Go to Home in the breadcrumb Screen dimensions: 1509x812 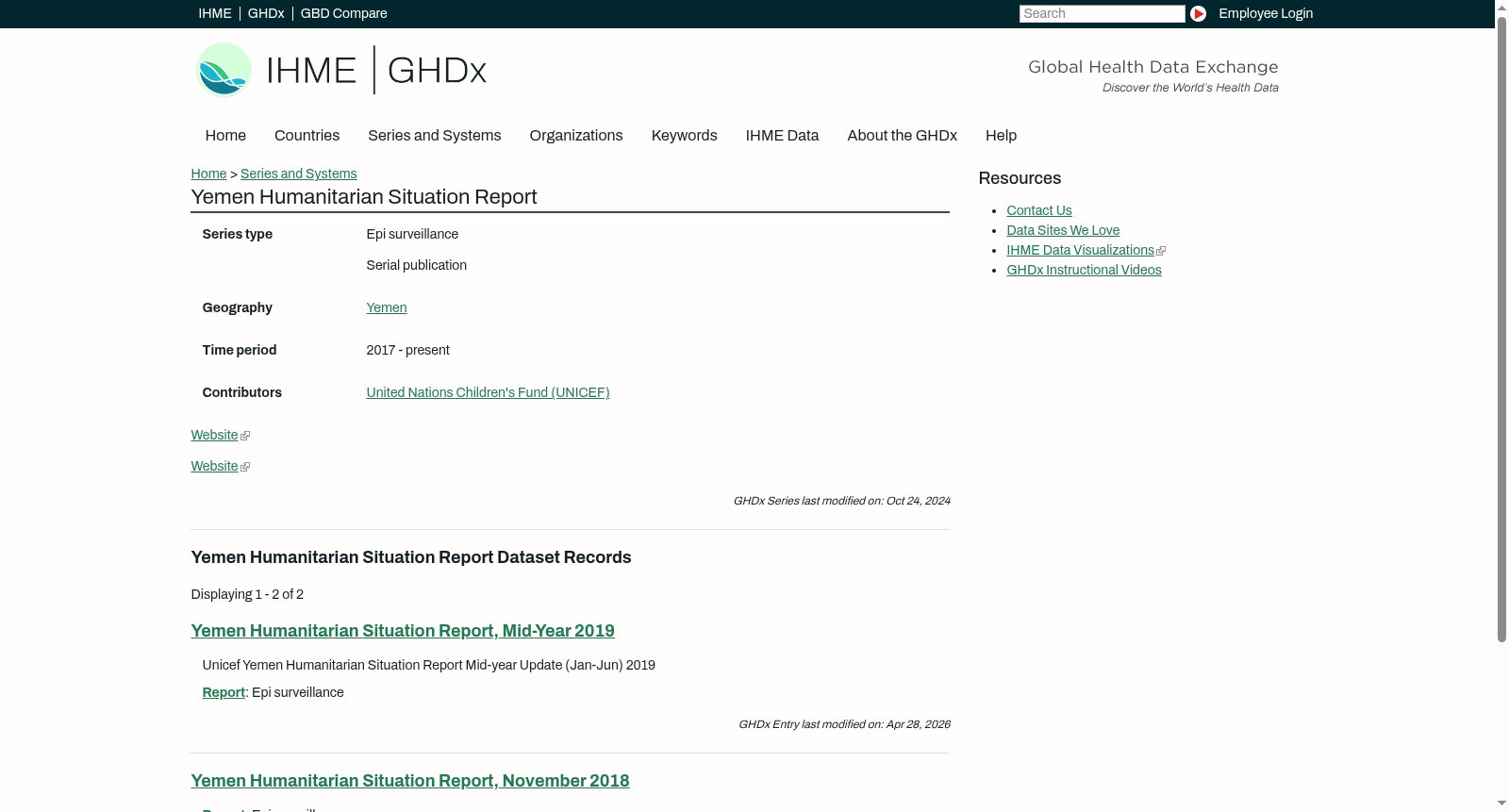point(208,174)
